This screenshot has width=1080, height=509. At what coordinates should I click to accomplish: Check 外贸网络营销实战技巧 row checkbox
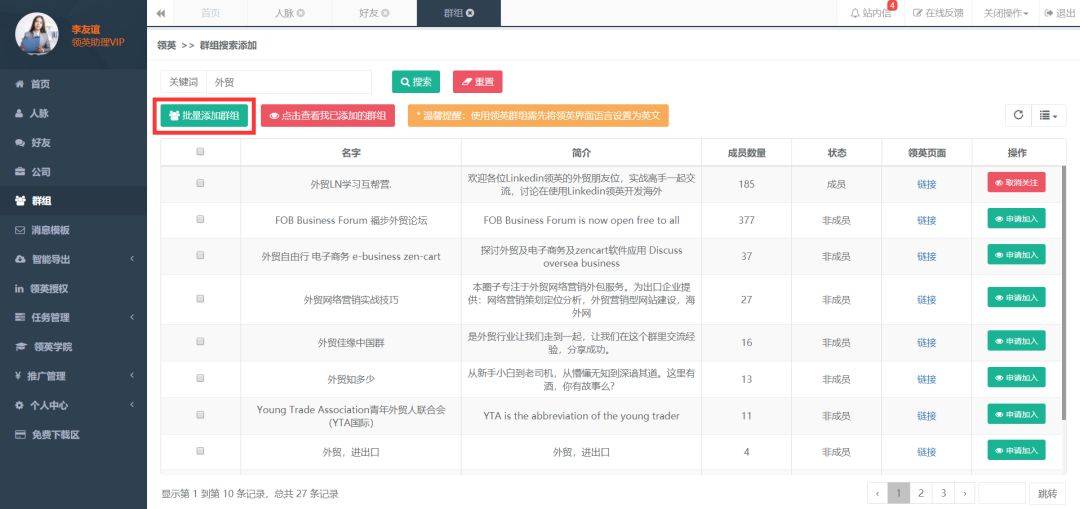click(x=200, y=299)
